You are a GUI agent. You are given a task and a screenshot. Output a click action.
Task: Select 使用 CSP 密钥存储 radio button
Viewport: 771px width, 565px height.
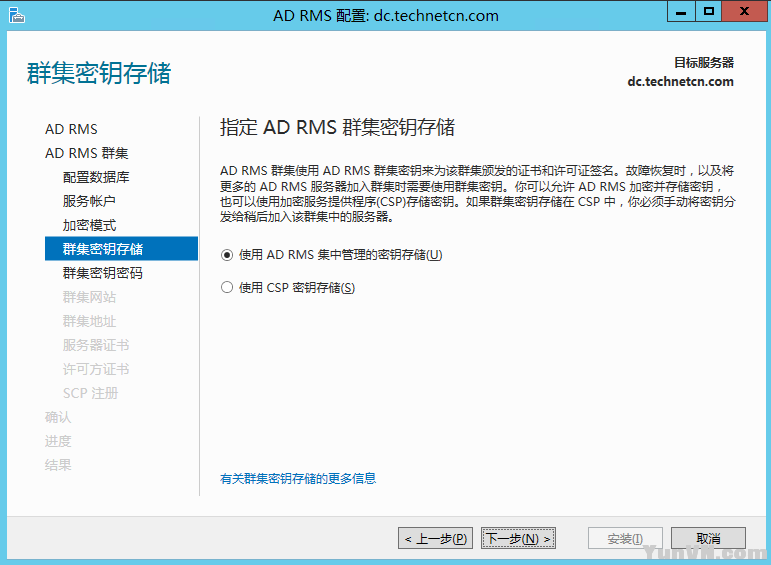pos(227,287)
